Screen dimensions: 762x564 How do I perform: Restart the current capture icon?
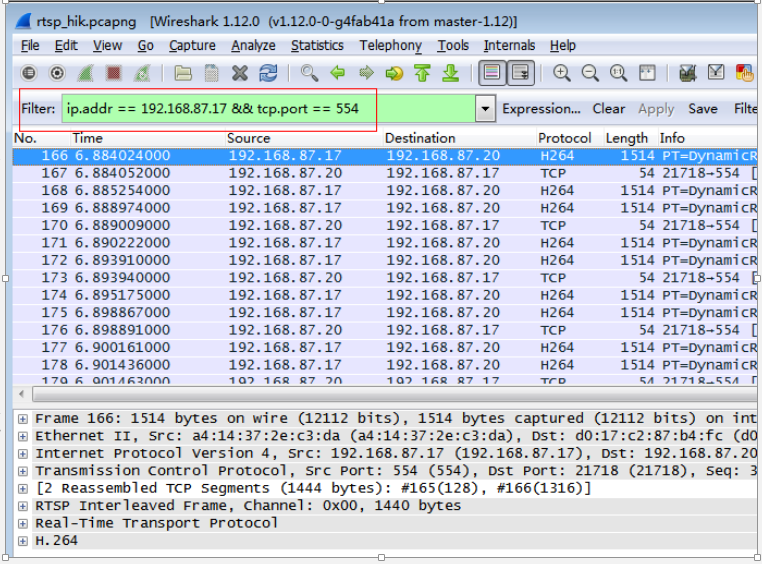point(142,73)
